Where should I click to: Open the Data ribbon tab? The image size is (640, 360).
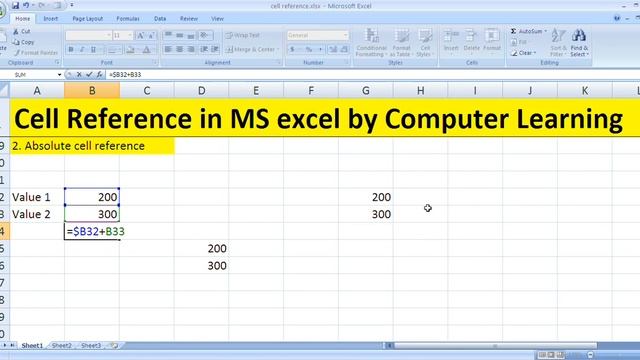click(x=160, y=19)
